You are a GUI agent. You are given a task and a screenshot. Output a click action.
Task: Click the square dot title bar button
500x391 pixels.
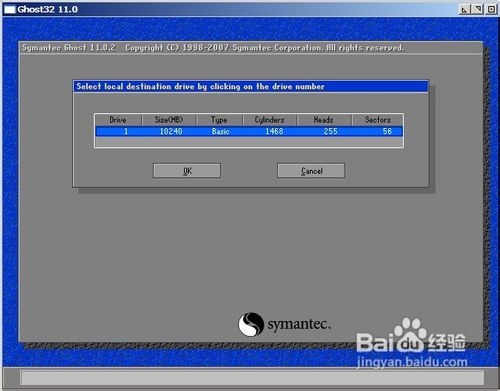click(x=491, y=9)
